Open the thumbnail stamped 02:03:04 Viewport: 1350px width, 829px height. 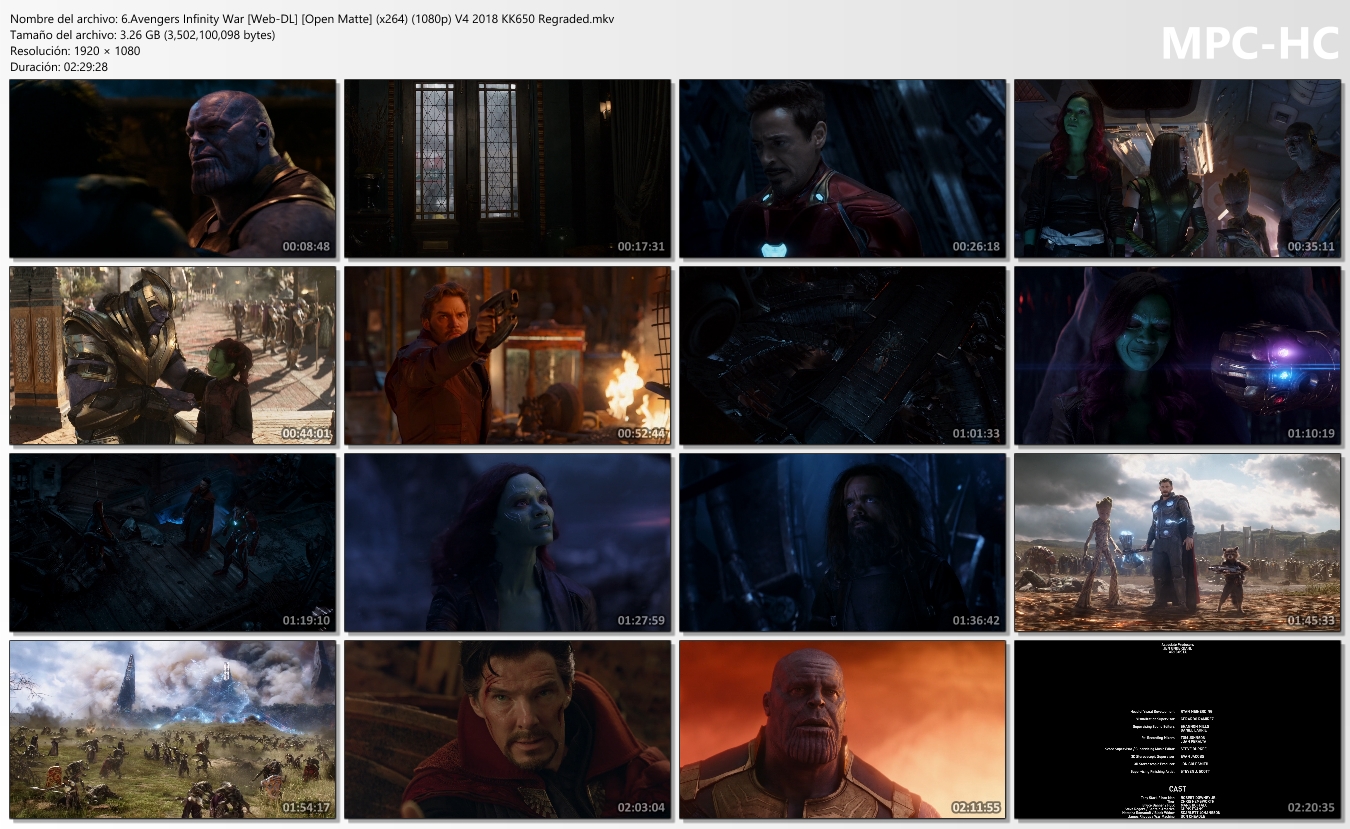[x=507, y=729]
